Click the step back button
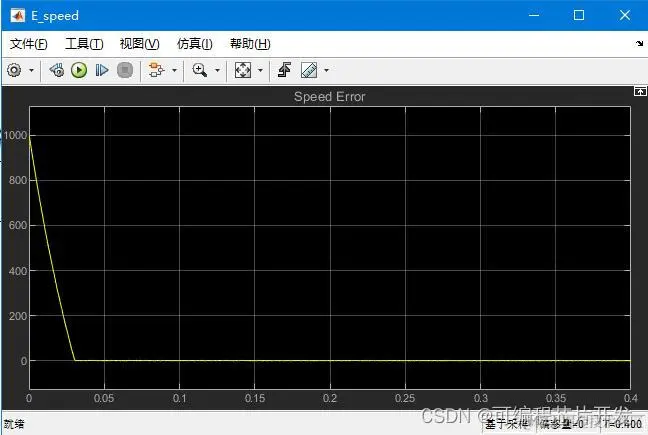Screen dimensions: 648x435 click(x=57, y=70)
